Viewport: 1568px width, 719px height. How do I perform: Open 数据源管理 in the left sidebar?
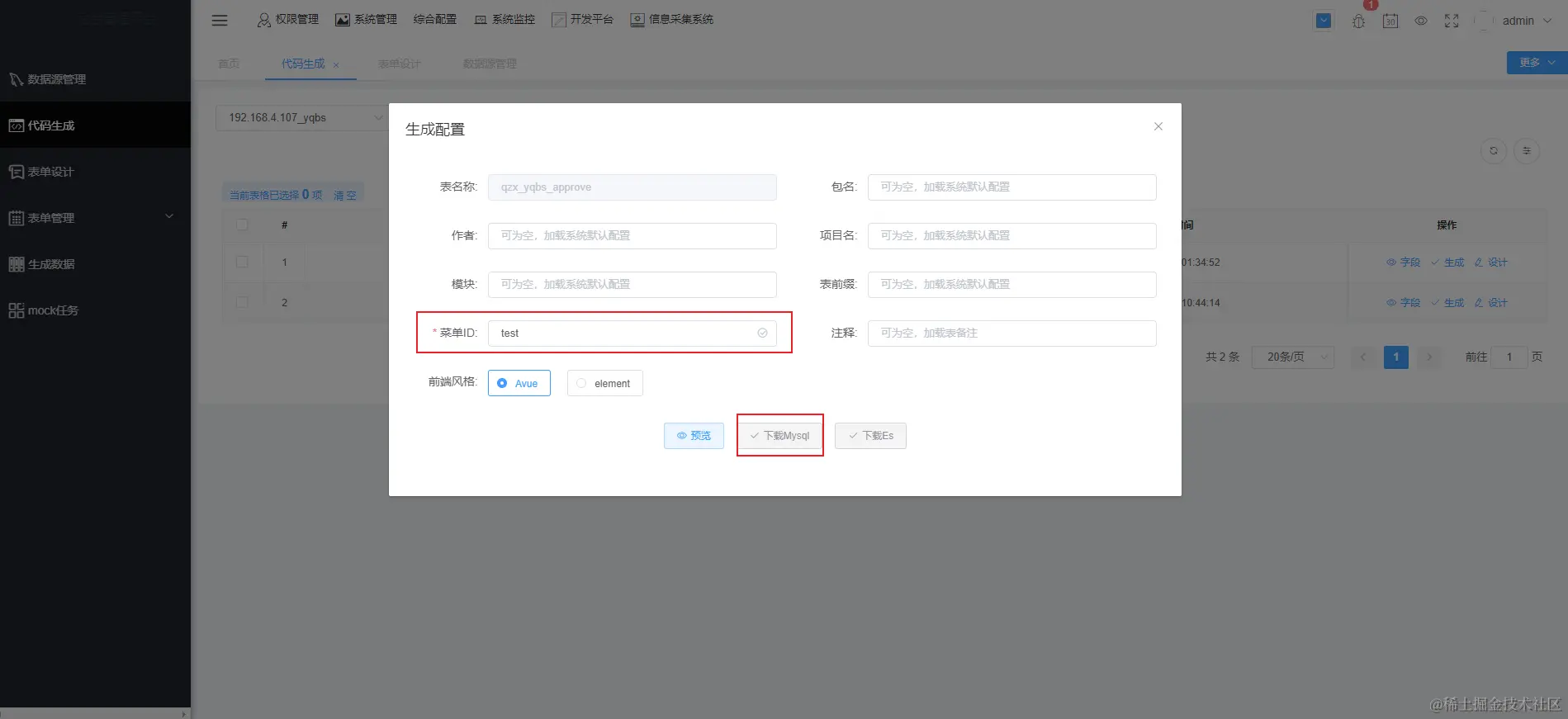point(95,79)
